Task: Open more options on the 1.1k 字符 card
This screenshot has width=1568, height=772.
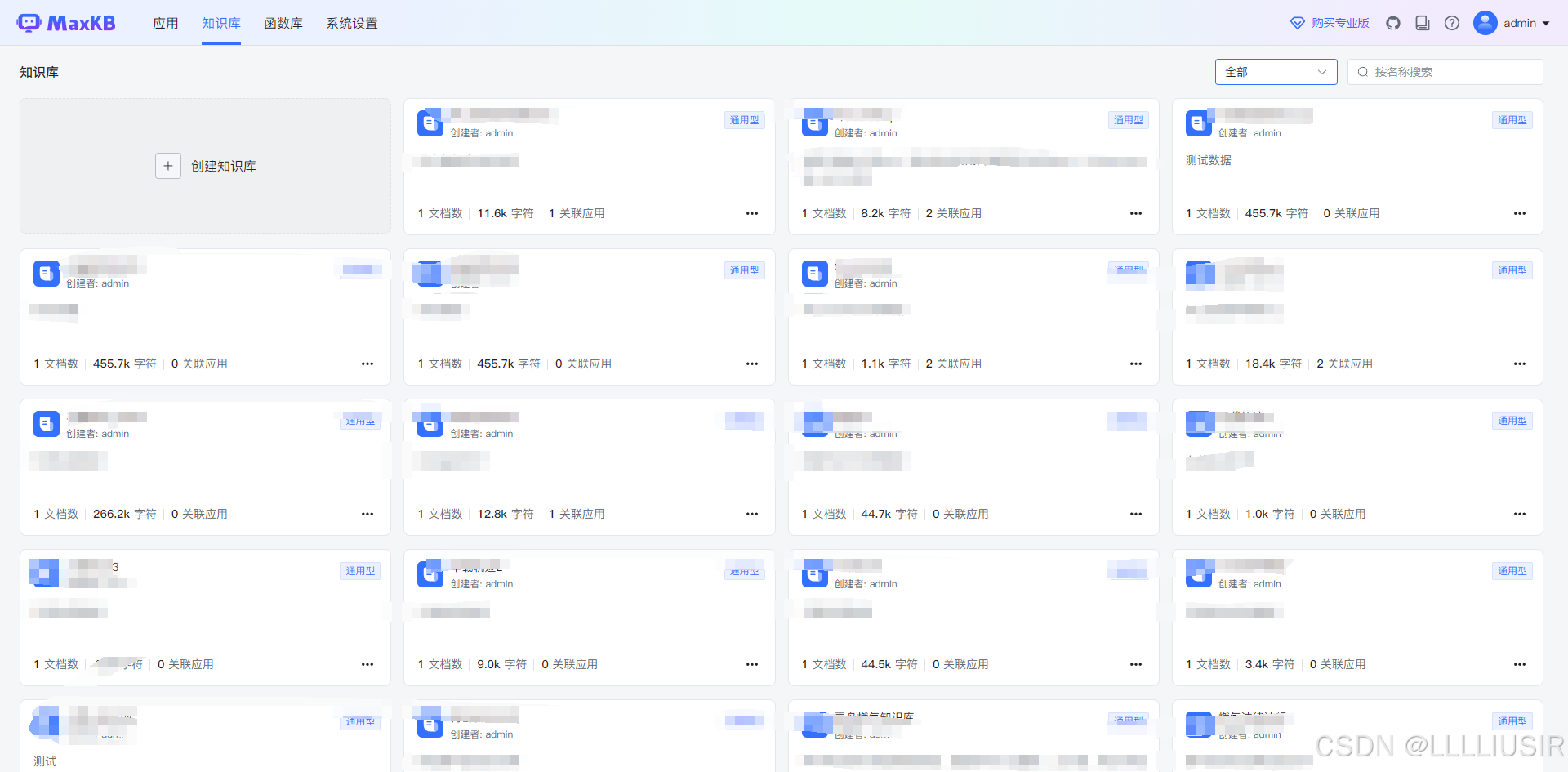Action: click(x=1136, y=364)
